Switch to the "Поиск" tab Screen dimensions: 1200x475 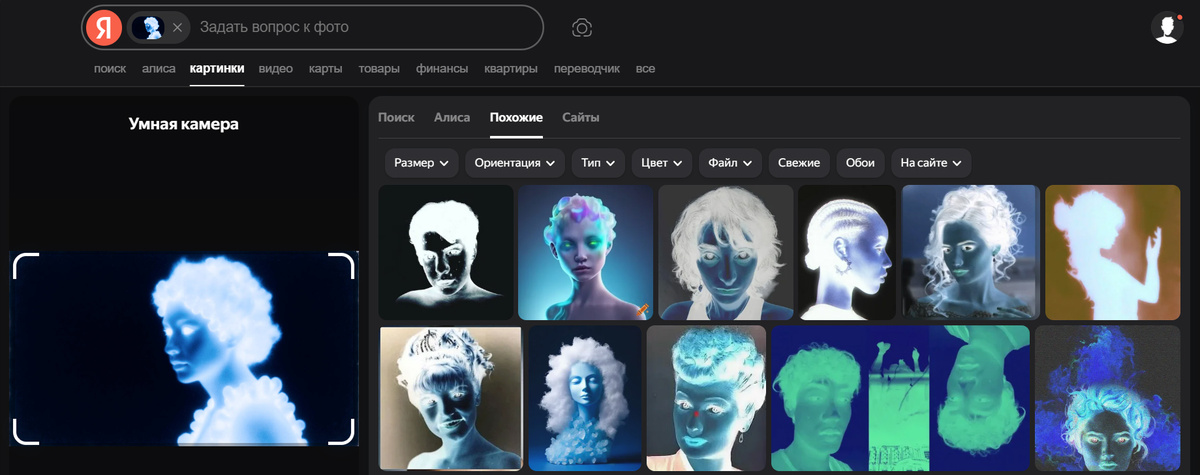tap(396, 117)
